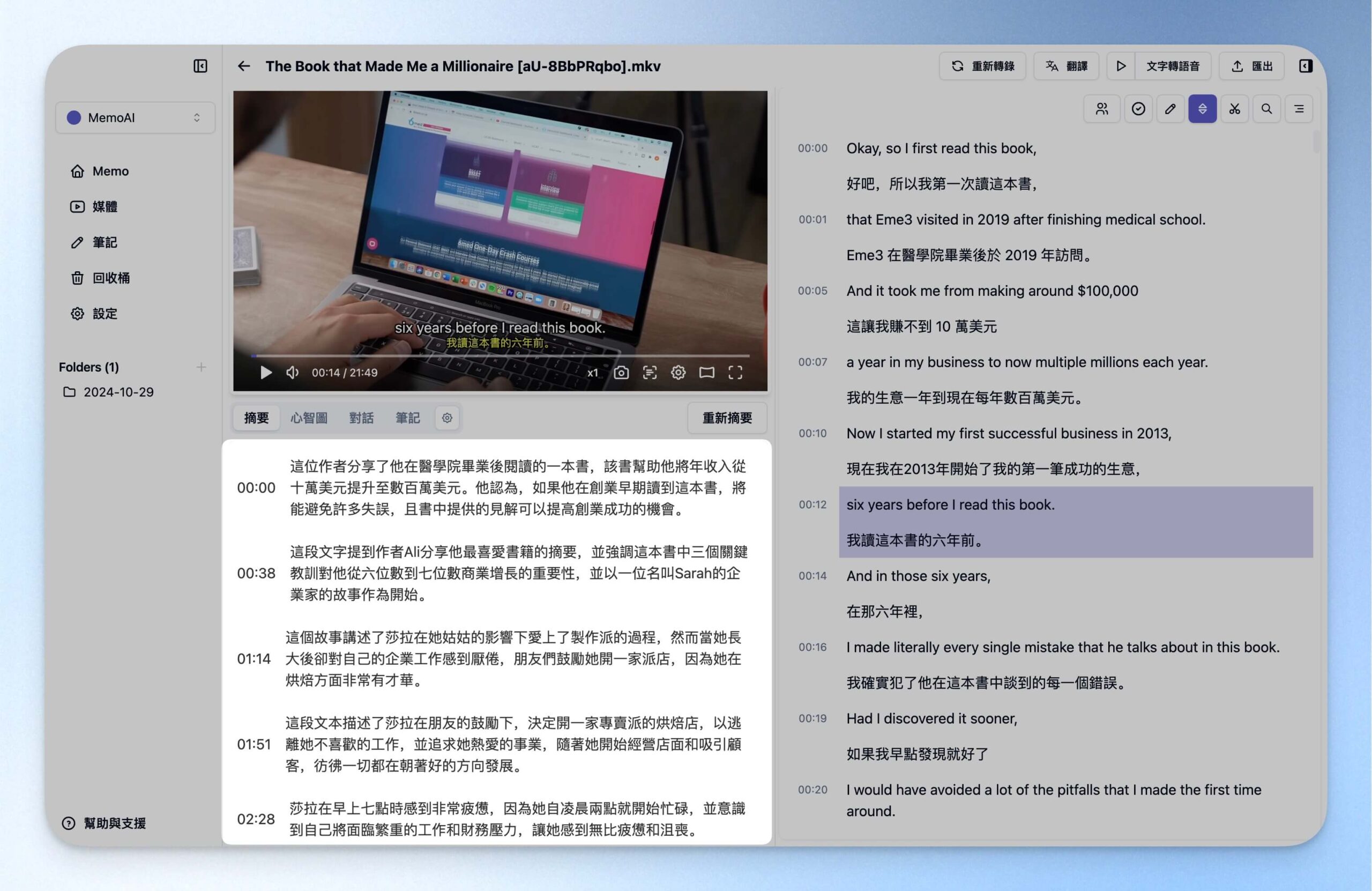Go back using the left arrow
Viewport: 1372px width, 891px height.
pyautogui.click(x=244, y=66)
